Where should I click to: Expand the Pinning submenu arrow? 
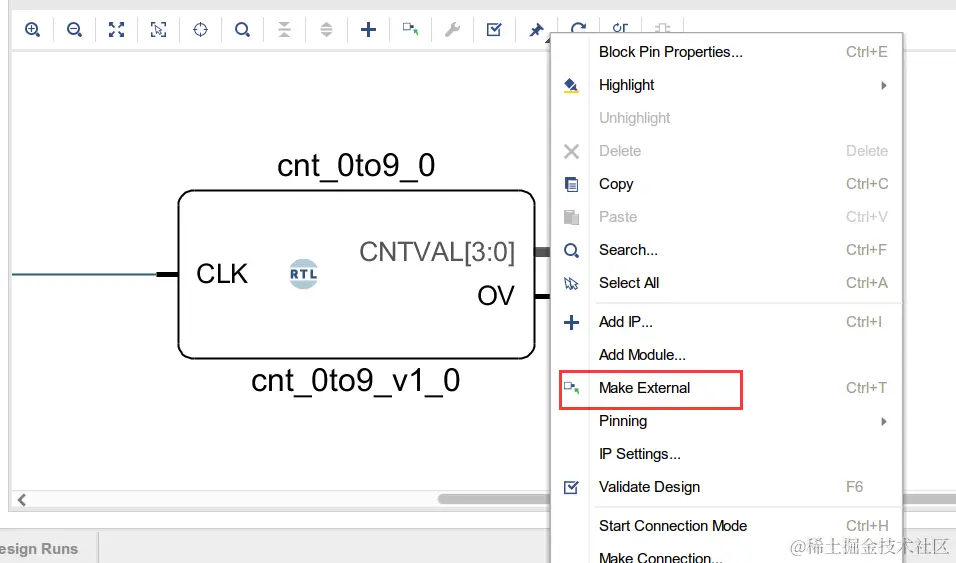pyautogui.click(x=883, y=421)
